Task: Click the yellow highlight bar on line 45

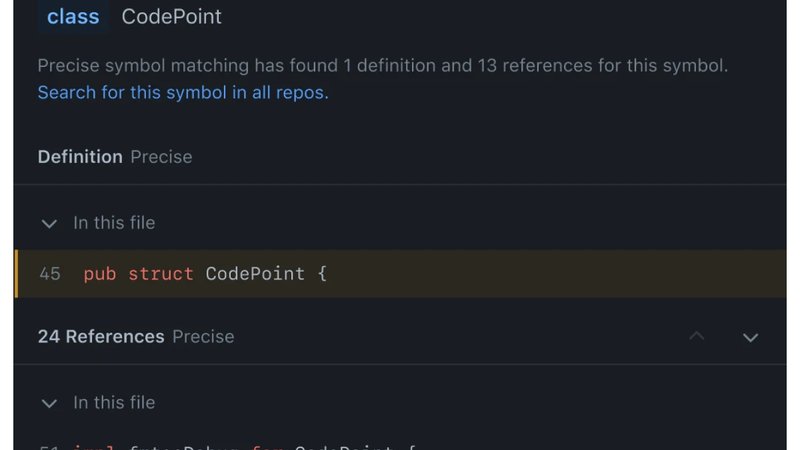Action: (16, 273)
